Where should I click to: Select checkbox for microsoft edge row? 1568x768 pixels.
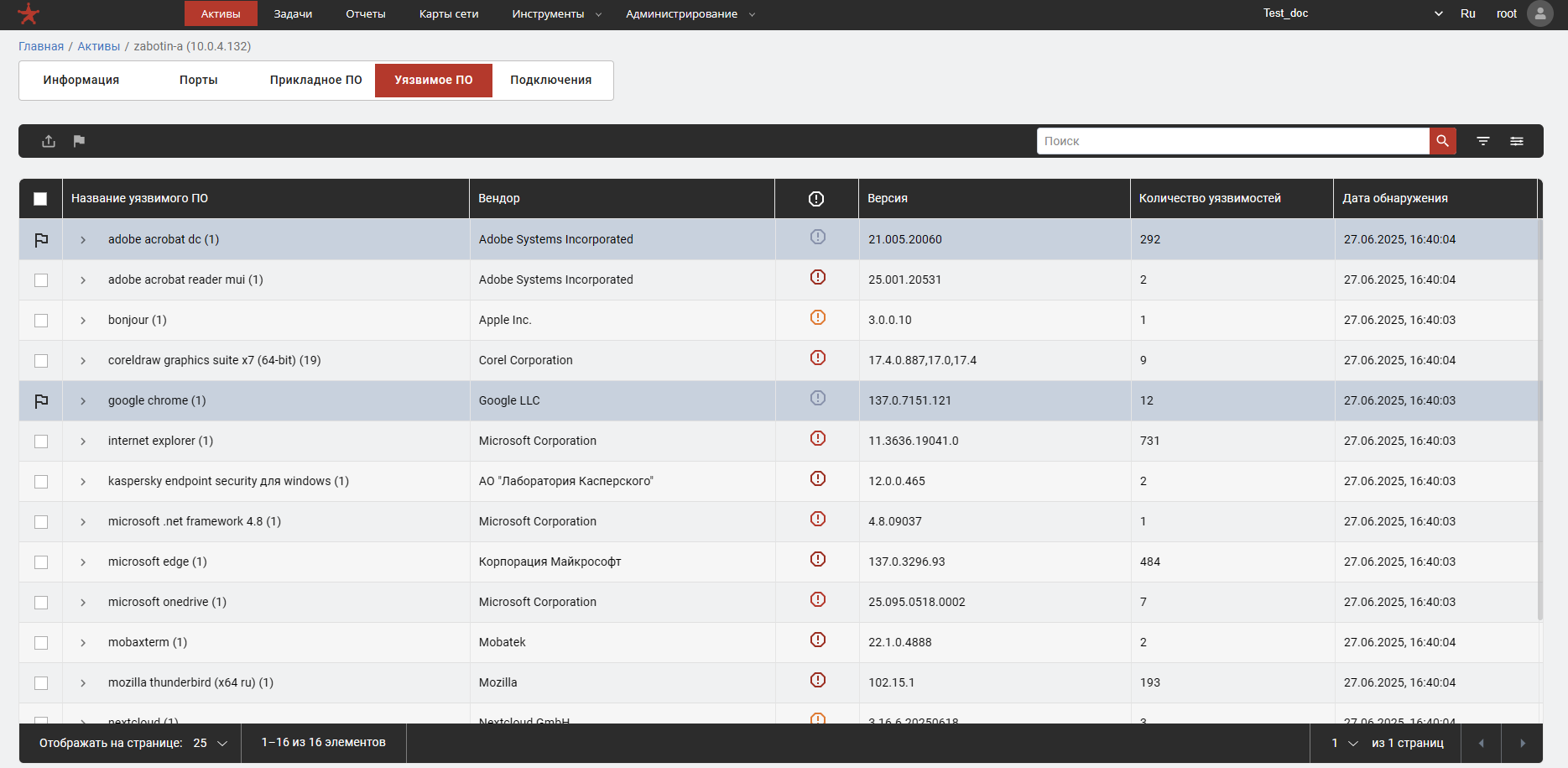click(41, 562)
